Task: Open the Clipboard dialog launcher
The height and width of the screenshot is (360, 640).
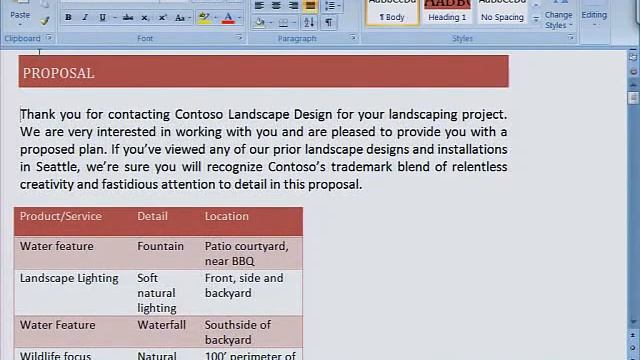Action: coord(49,38)
